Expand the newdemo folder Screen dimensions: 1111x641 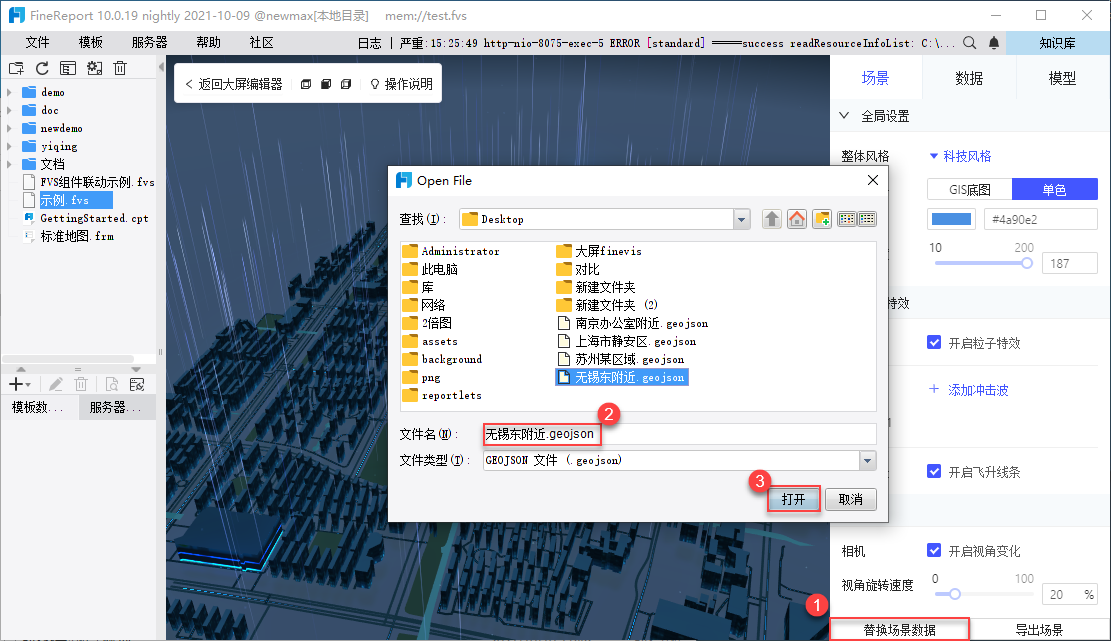[x=9, y=128]
